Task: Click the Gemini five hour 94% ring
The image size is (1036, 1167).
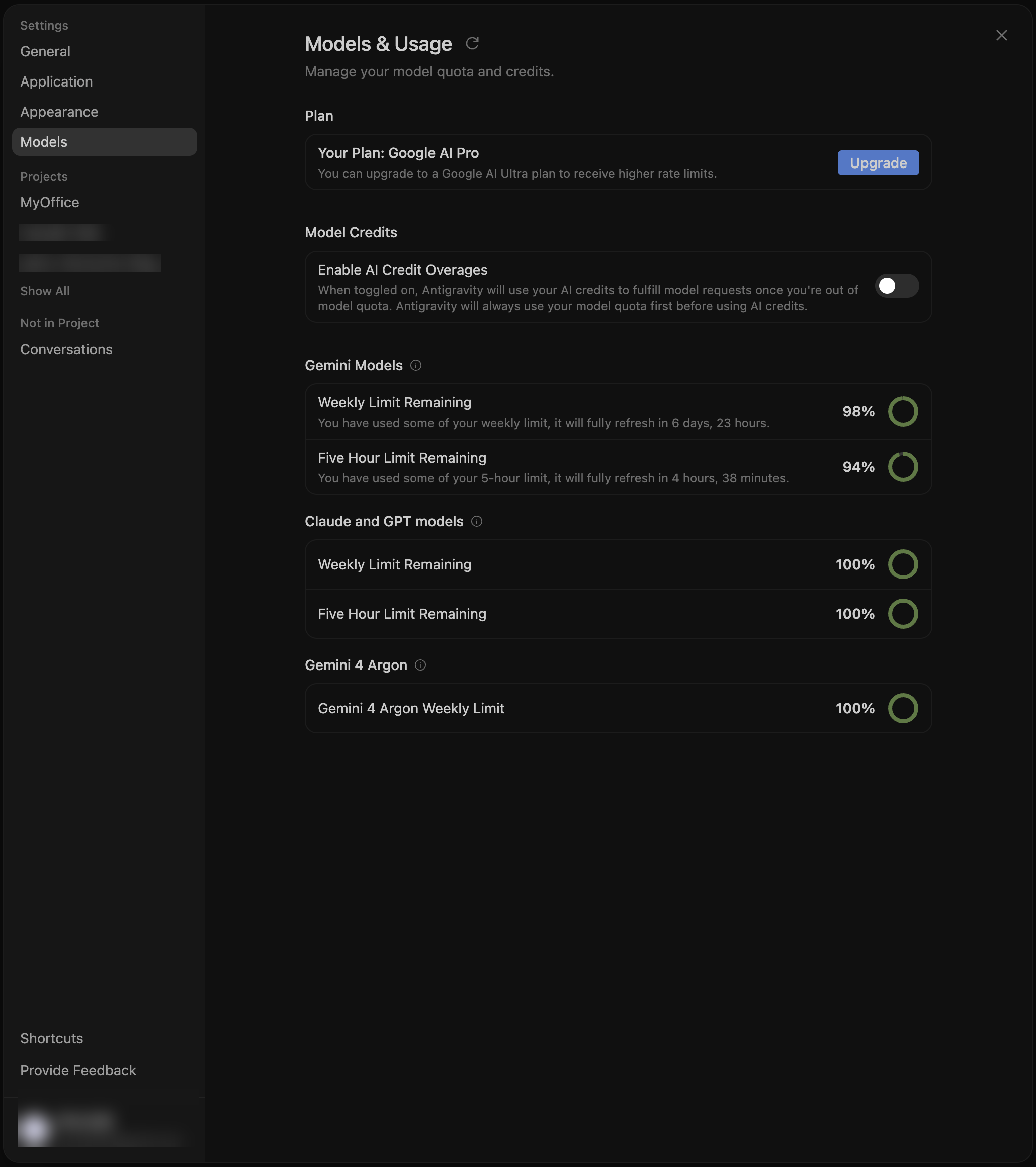Action: [x=903, y=467]
